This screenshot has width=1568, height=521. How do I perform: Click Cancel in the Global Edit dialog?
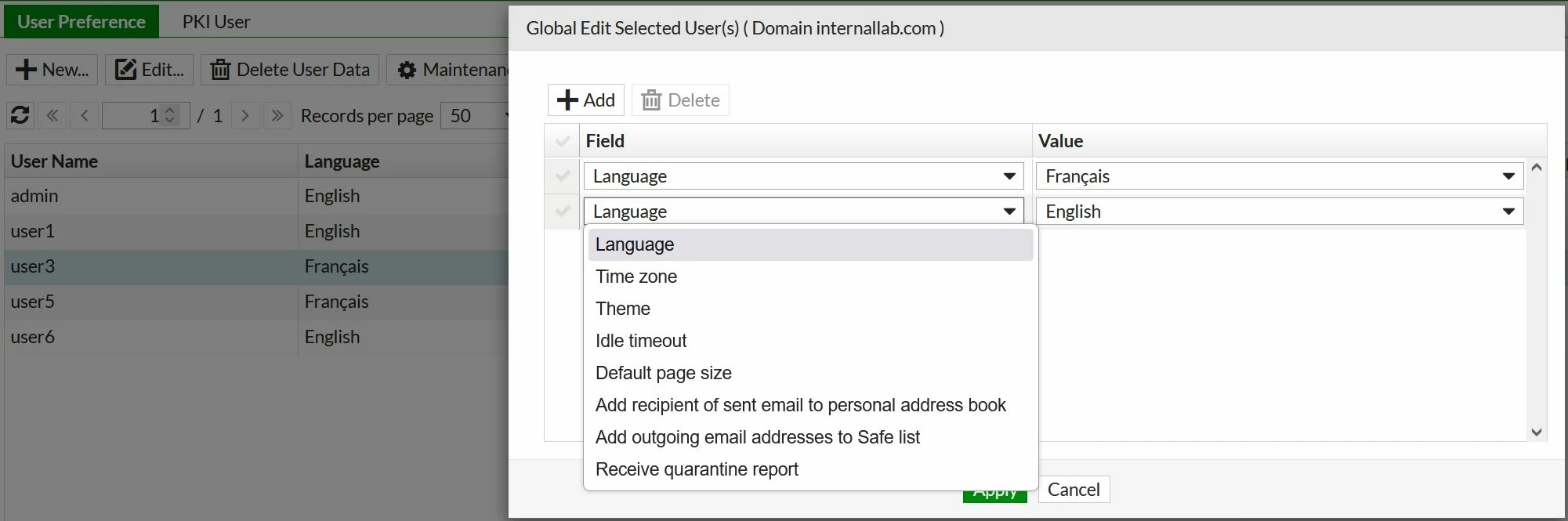click(1074, 490)
